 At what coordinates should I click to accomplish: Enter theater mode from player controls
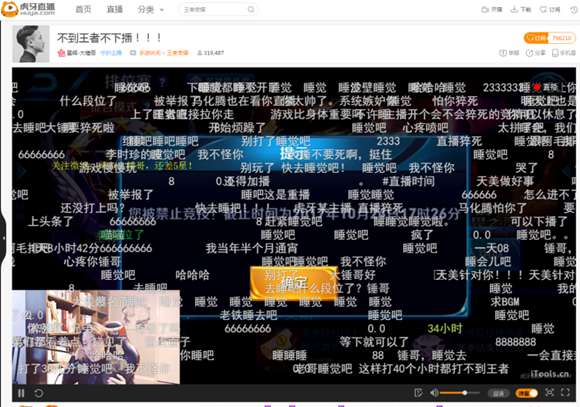(x=549, y=393)
